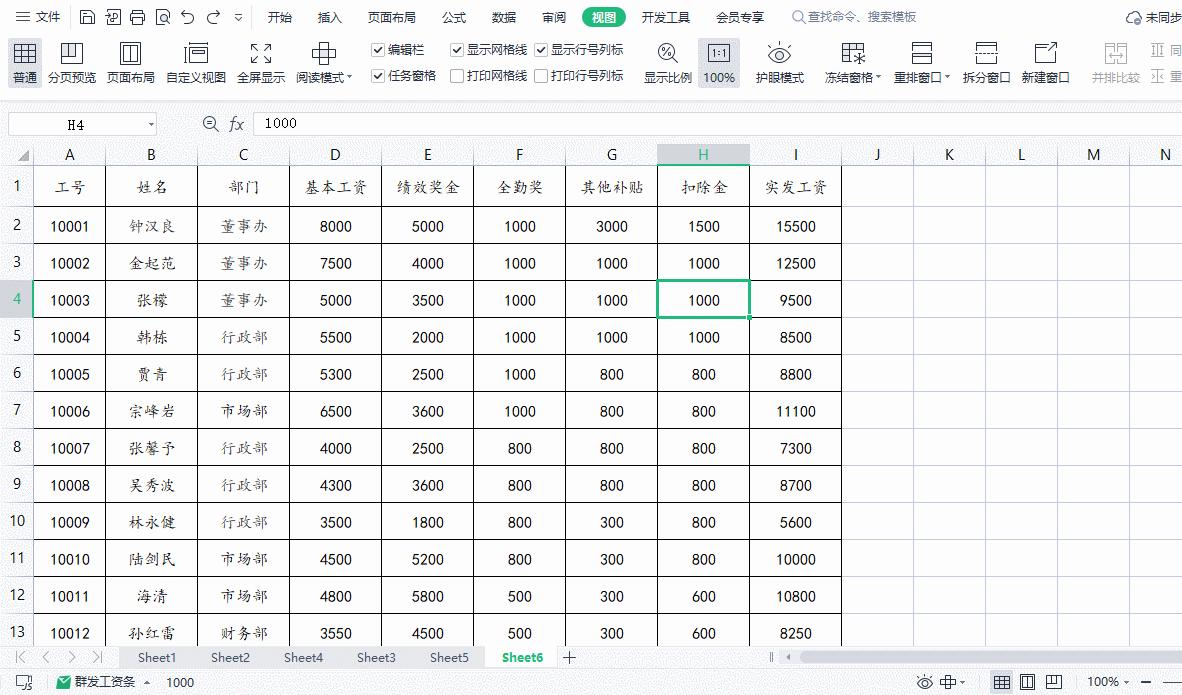Switch to the 数据 ribbon tab
This screenshot has width=1182, height=695.
coord(504,16)
